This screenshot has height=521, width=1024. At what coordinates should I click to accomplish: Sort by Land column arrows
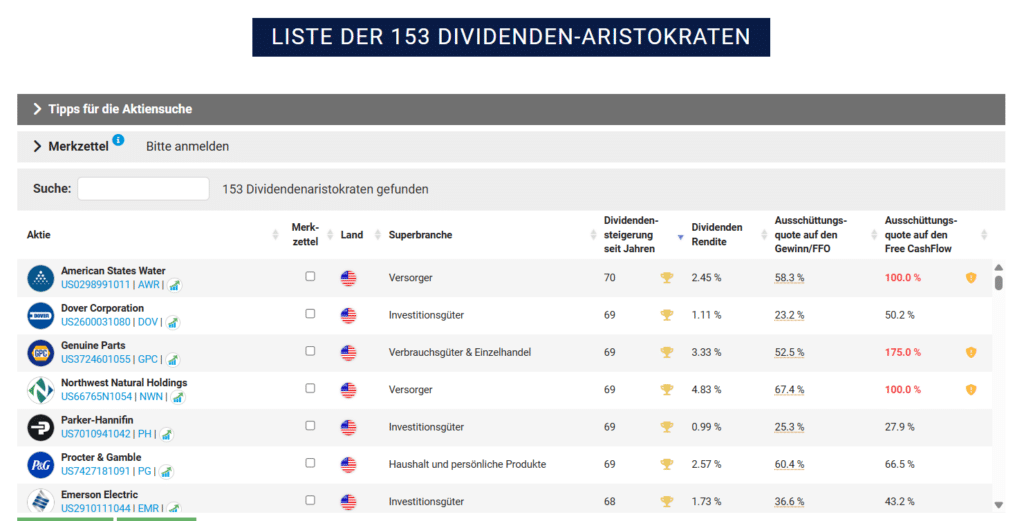pos(377,234)
